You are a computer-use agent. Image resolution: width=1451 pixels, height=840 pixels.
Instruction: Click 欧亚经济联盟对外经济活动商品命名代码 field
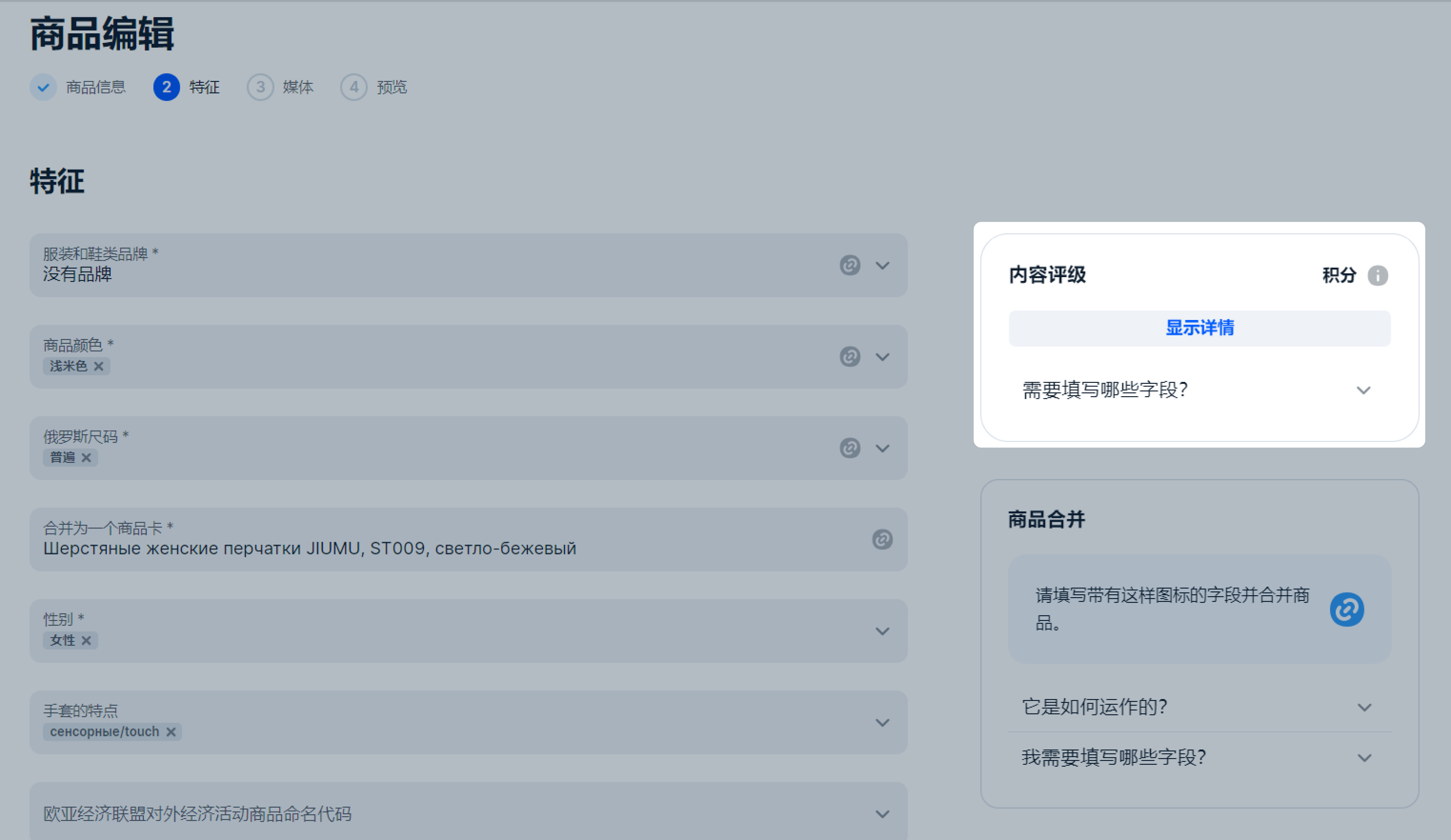(x=469, y=811)
